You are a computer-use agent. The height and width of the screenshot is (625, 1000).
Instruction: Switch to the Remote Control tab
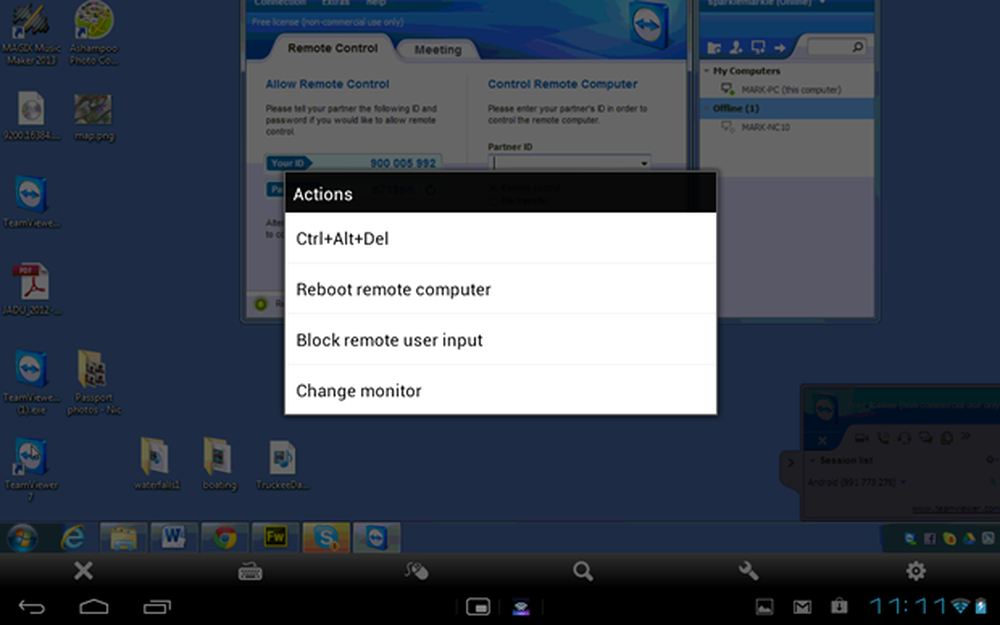point(332,48)
